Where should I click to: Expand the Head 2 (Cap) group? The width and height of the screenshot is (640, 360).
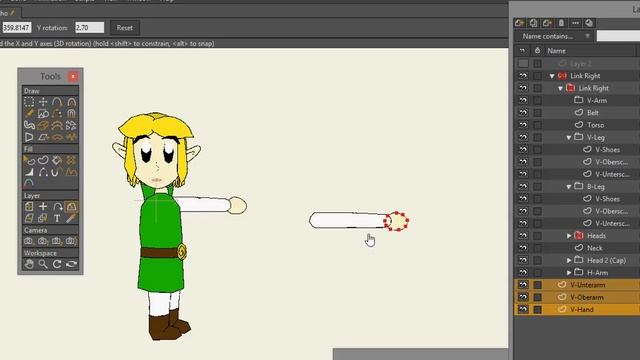coord(569,260)
